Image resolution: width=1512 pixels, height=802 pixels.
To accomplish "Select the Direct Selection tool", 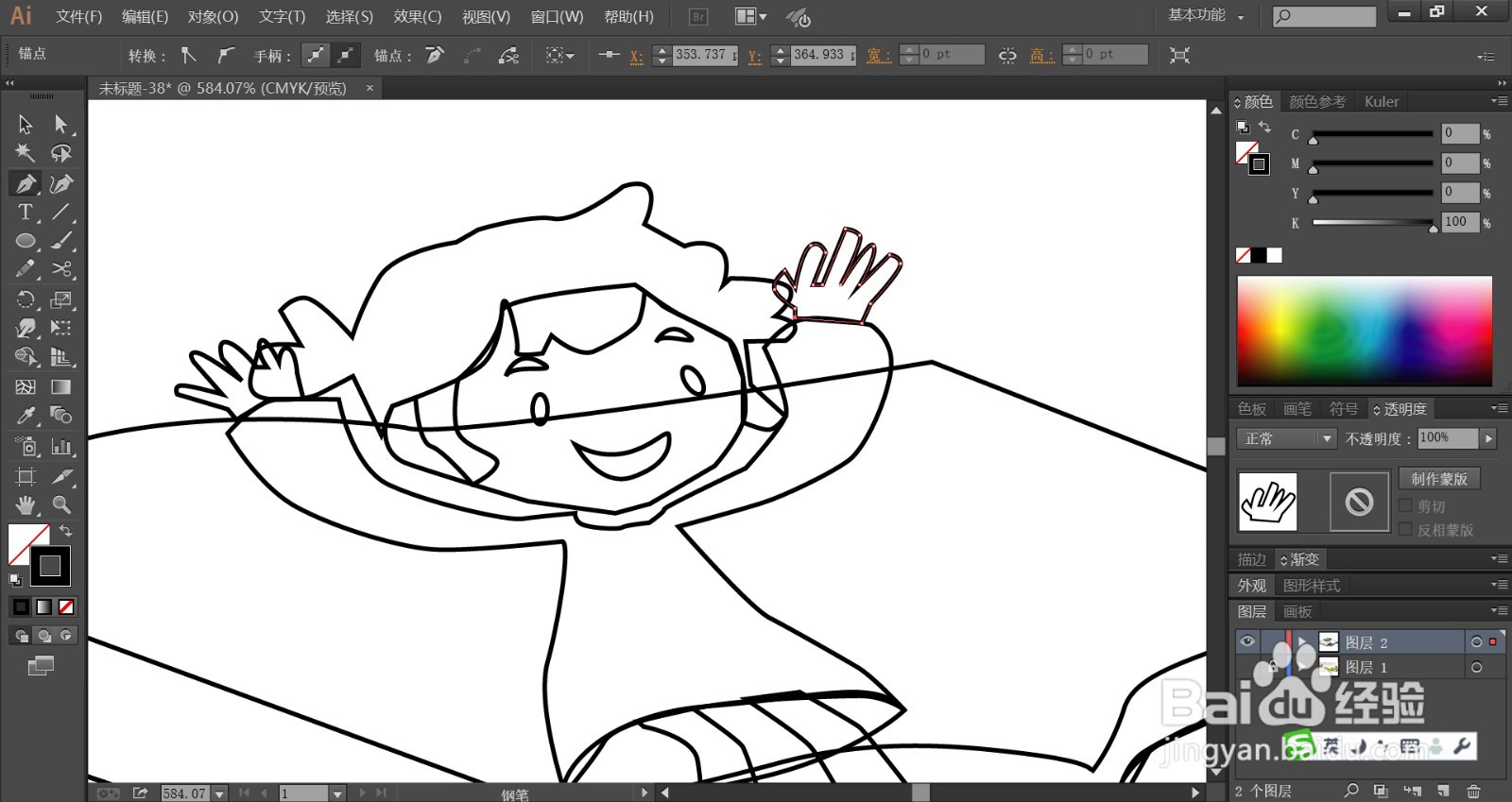I will [x=61, y=124].
